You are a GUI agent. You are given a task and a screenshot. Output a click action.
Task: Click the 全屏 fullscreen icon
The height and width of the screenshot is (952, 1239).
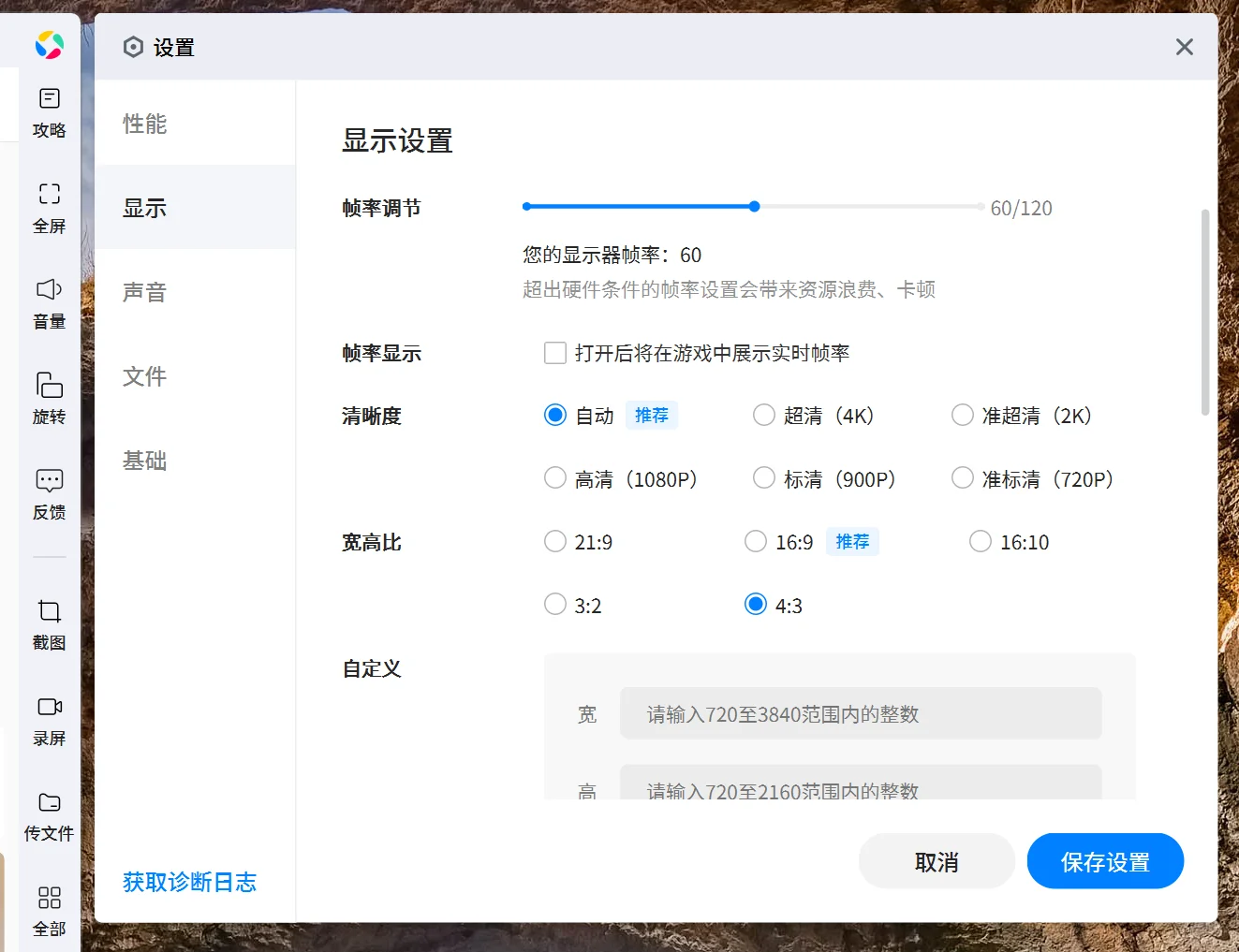[x=49, y=207]
